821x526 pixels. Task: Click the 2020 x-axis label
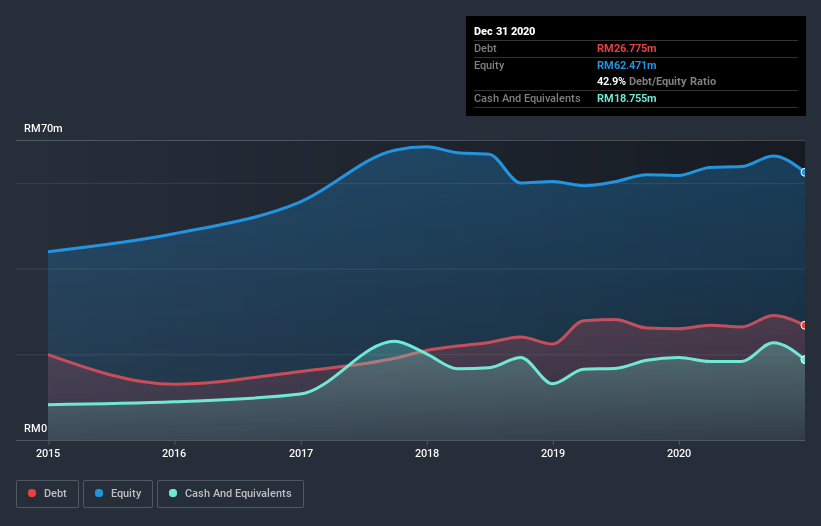coord(679,453)
